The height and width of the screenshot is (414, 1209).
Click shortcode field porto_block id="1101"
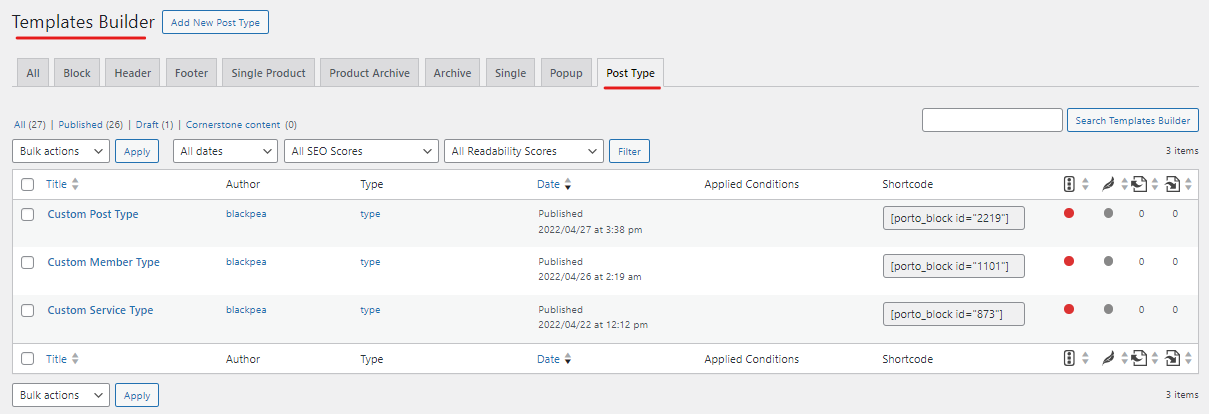(954, 266)
